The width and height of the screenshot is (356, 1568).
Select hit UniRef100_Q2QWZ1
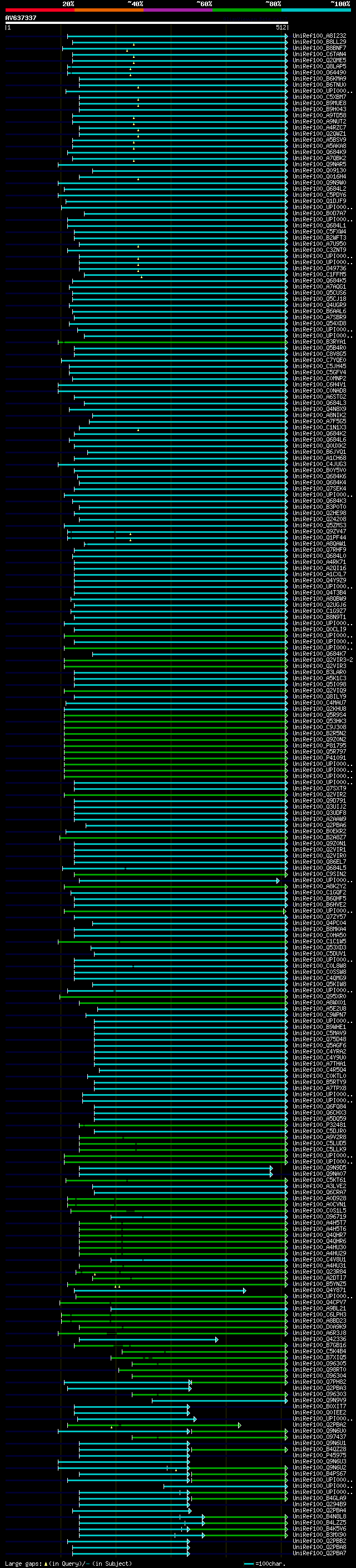point(319,133)
